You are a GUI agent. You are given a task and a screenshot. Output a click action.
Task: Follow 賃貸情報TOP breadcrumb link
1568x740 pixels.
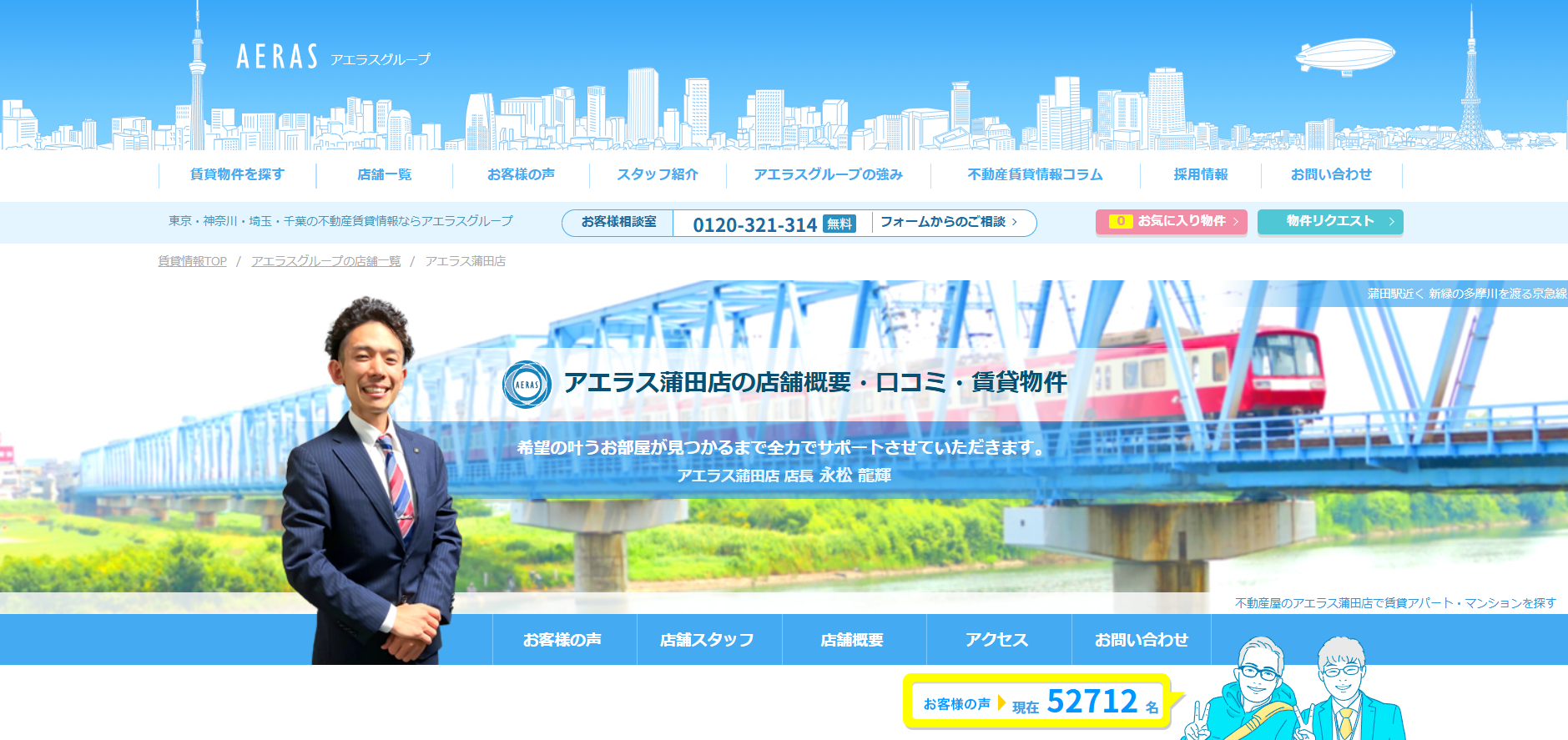tap(193, 261)
